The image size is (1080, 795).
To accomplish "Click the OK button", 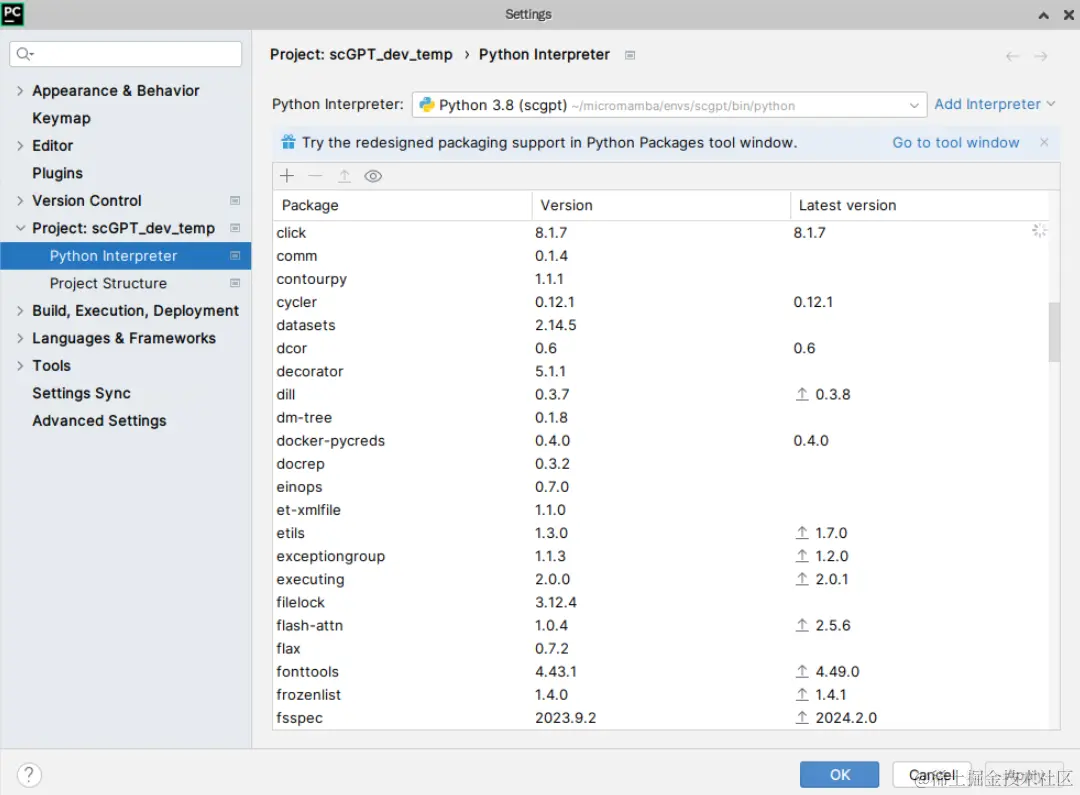I will coord(839,774).
